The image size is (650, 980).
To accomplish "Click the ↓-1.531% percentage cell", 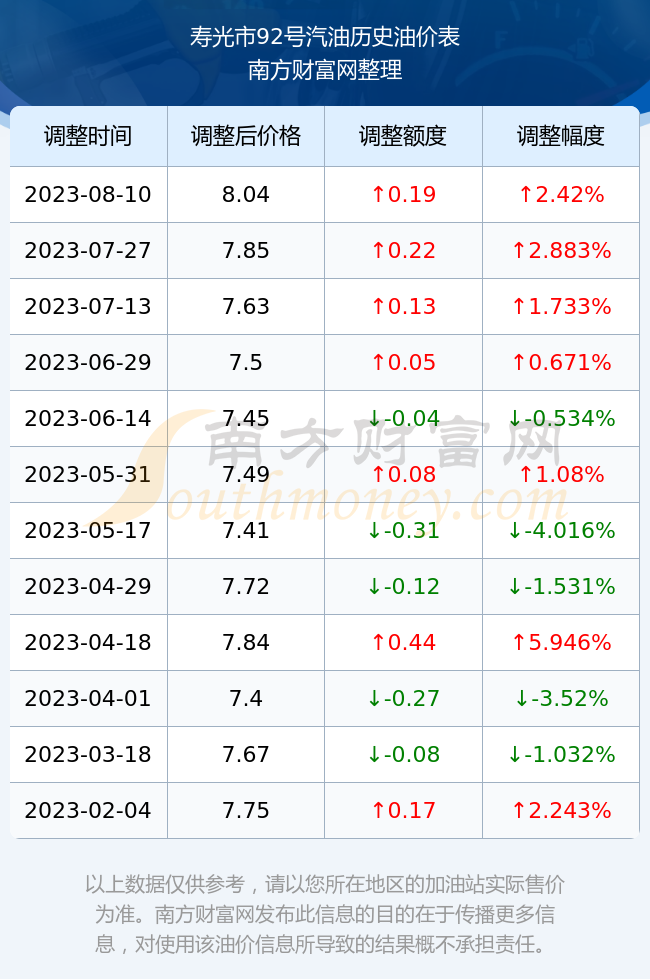I will pyautogui.click(x=561, y=586).
